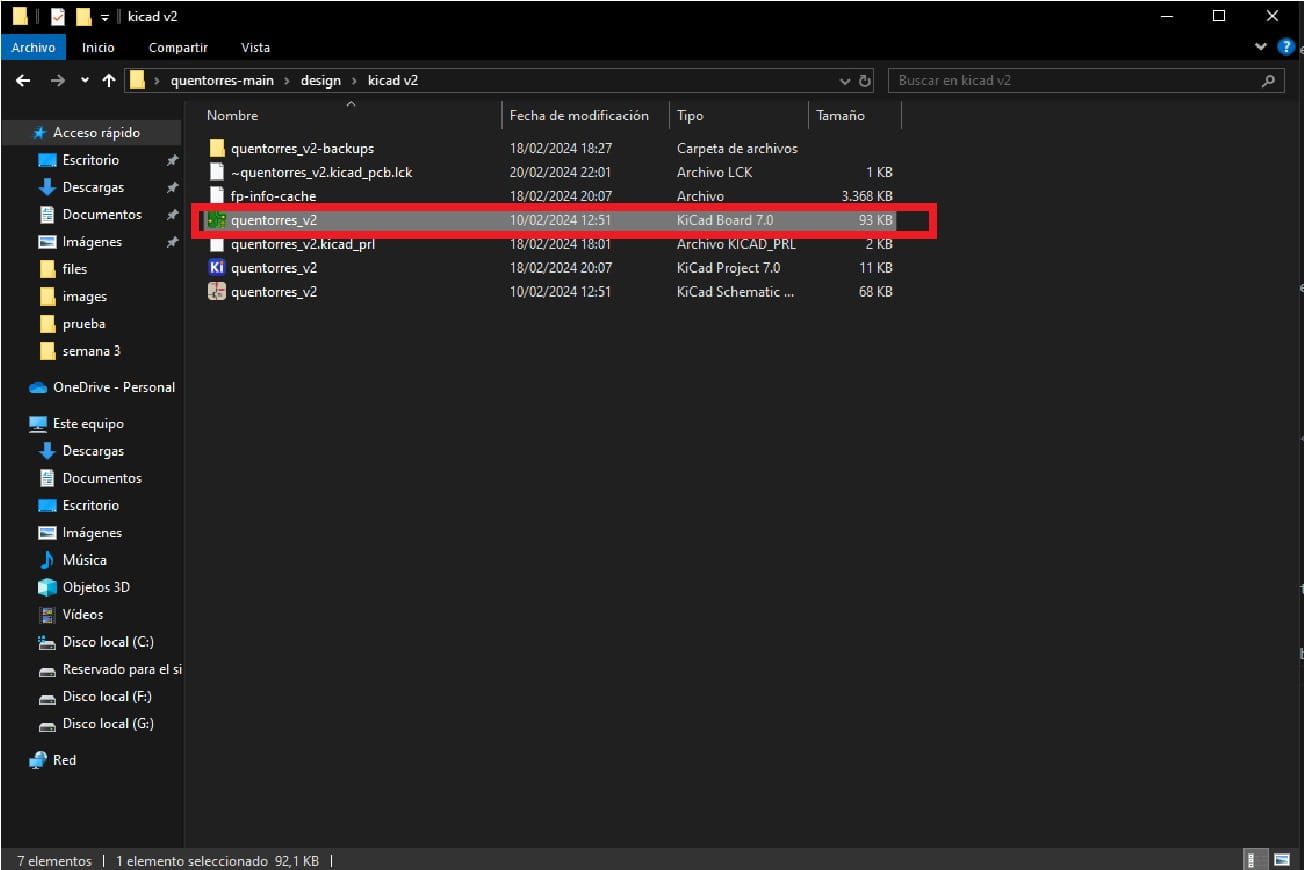
Task: Open Disco local (C:)
Action: click(96, 642)
